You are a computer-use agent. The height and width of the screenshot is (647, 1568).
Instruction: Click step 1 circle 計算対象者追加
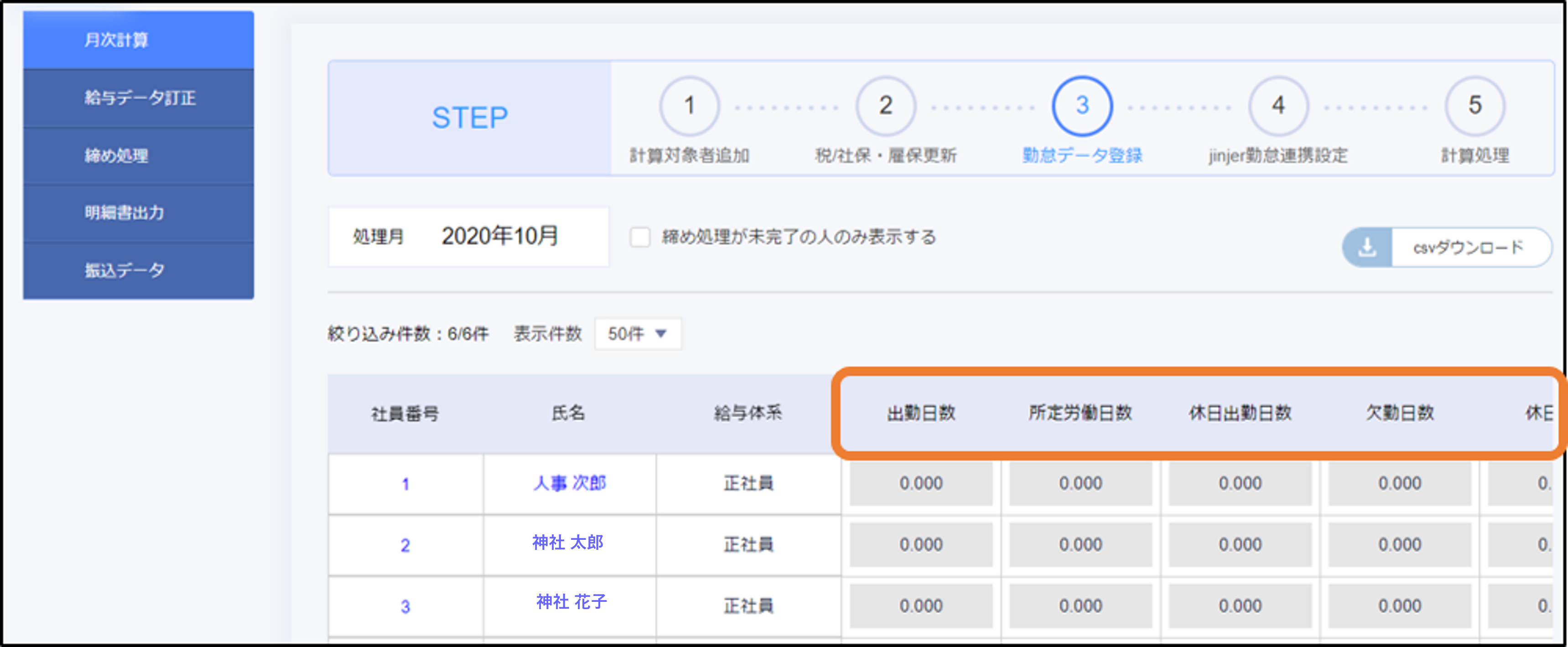point(689,106)
